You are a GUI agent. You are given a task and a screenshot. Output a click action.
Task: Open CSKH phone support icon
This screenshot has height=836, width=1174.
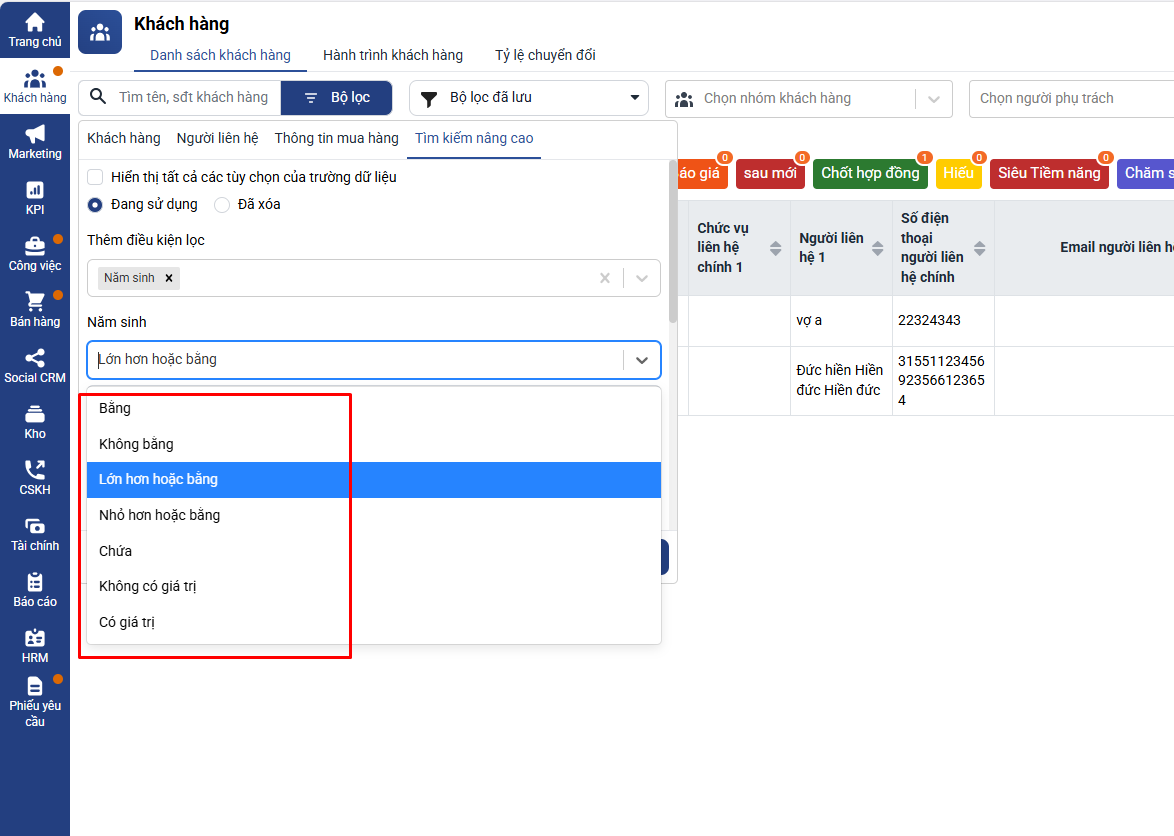tap(34, 470)
